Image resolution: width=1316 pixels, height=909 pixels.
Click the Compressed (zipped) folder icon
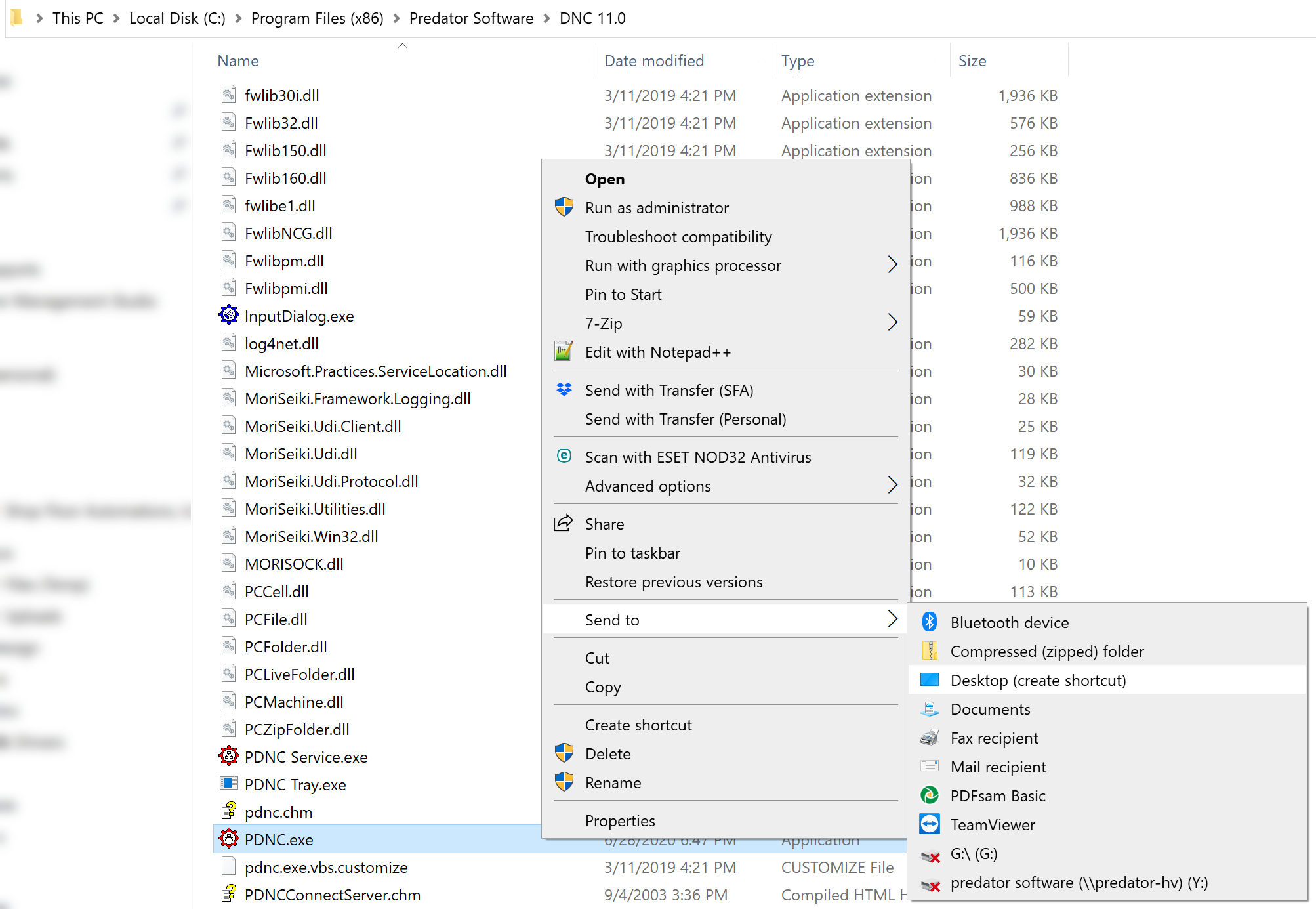[x=930, y=650]
